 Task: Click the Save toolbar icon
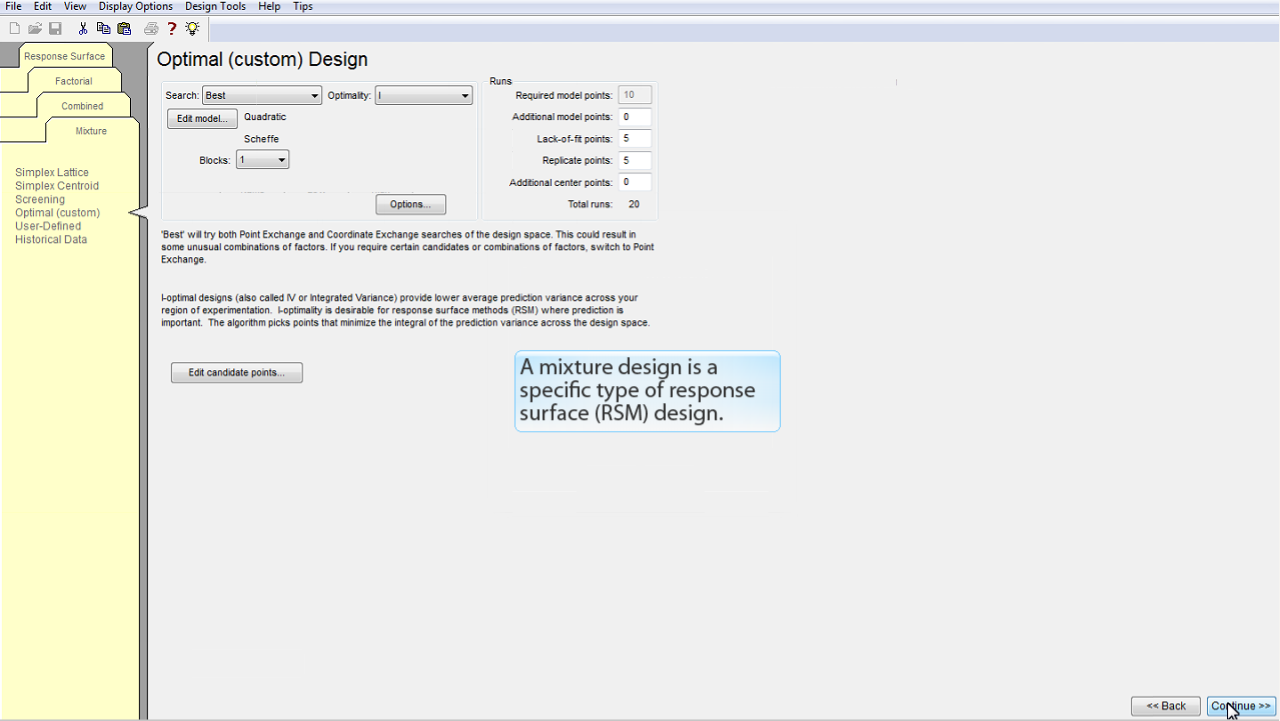(56, 29)
